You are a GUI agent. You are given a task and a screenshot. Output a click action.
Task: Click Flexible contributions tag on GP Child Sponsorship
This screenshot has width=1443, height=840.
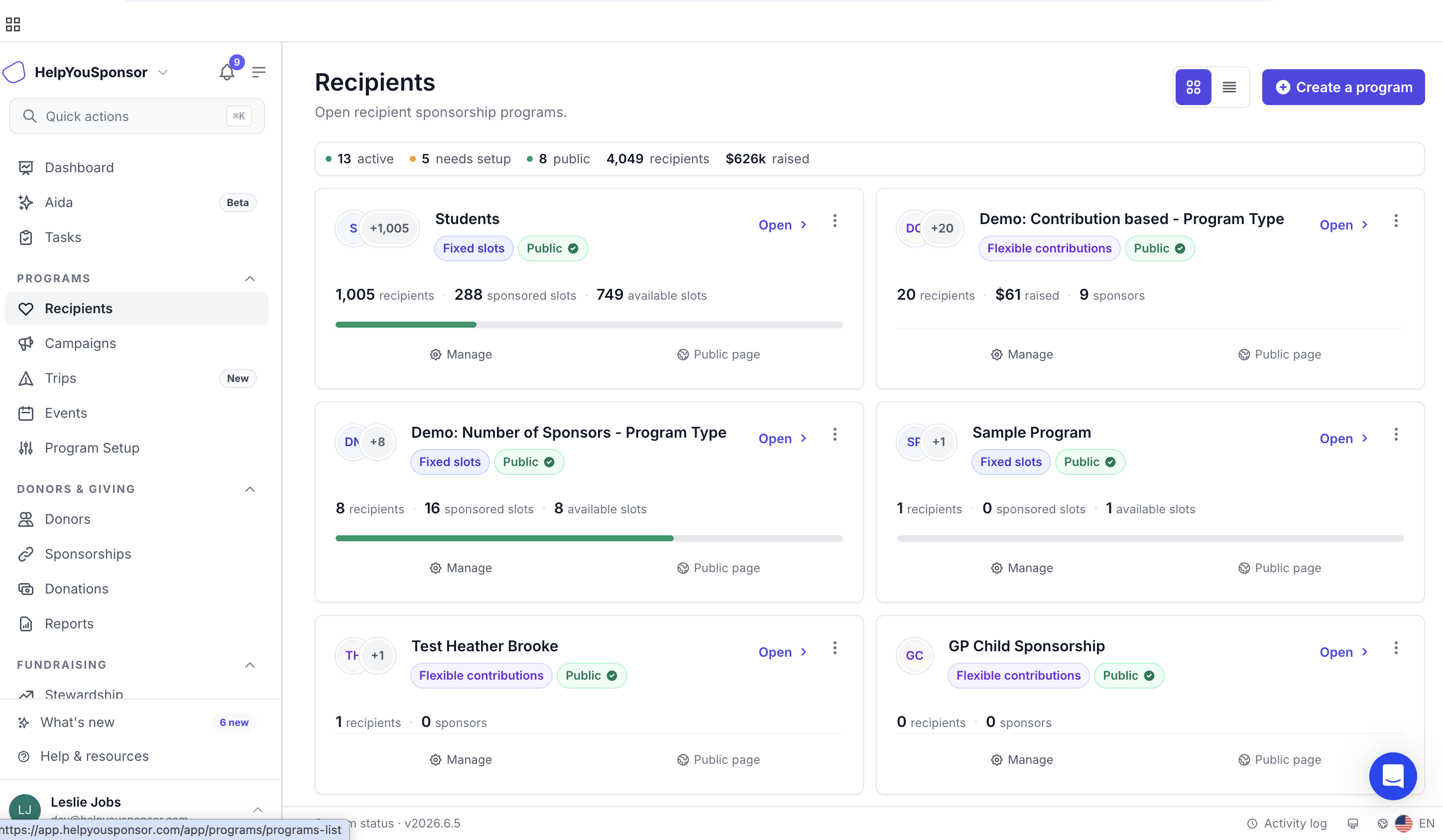pos(1018,676)
